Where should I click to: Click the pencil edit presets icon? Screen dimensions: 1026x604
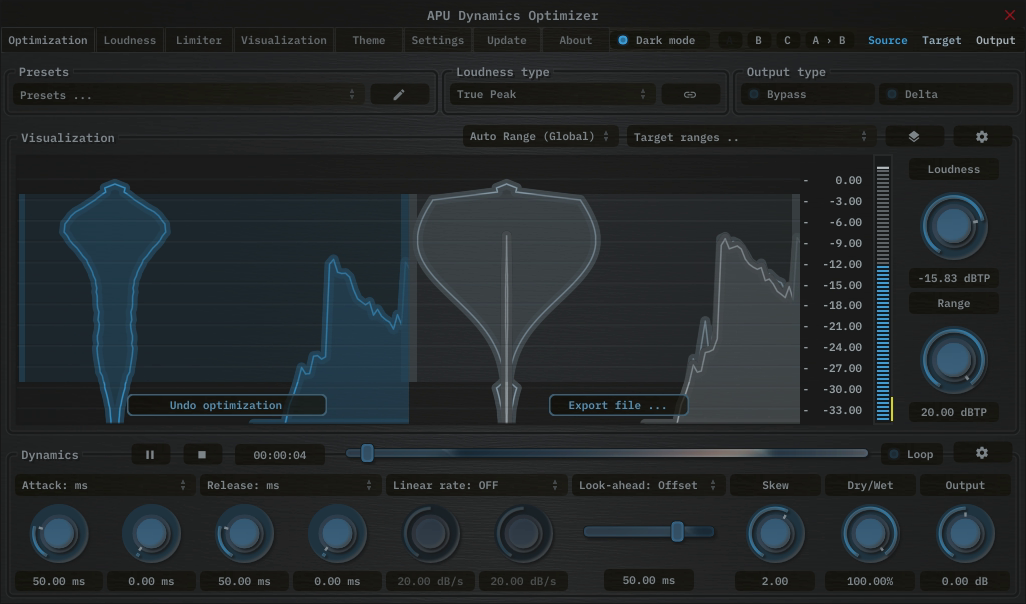[399, 95]
